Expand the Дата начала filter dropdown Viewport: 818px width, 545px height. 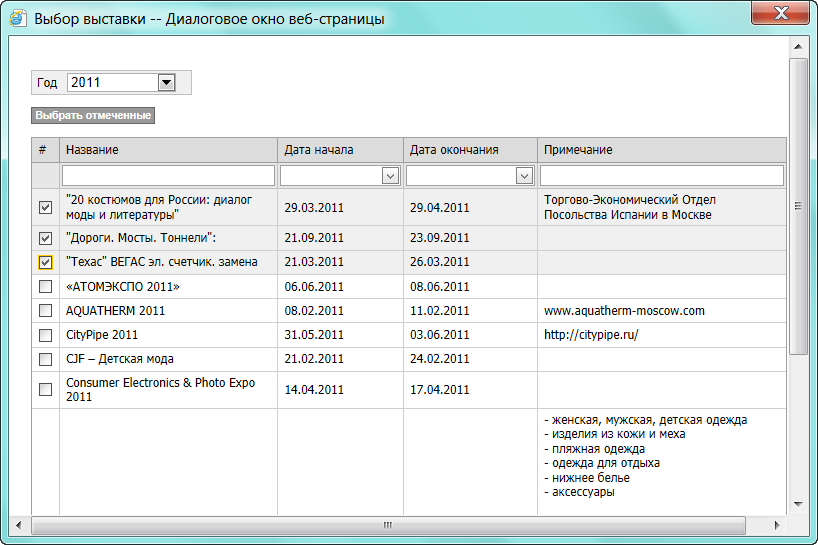390,176
